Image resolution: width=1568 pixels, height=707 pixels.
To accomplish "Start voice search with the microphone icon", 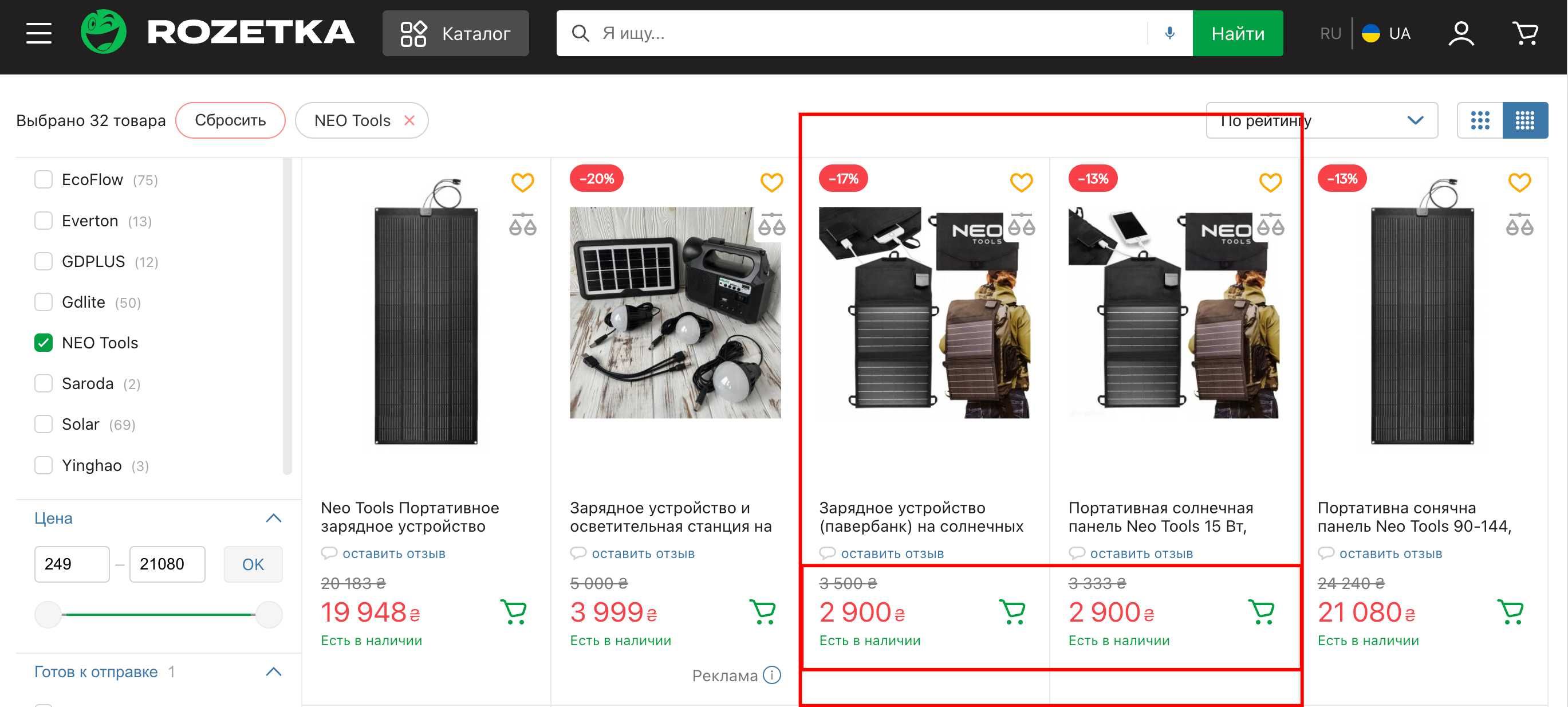I will [x=1169, y=33].
